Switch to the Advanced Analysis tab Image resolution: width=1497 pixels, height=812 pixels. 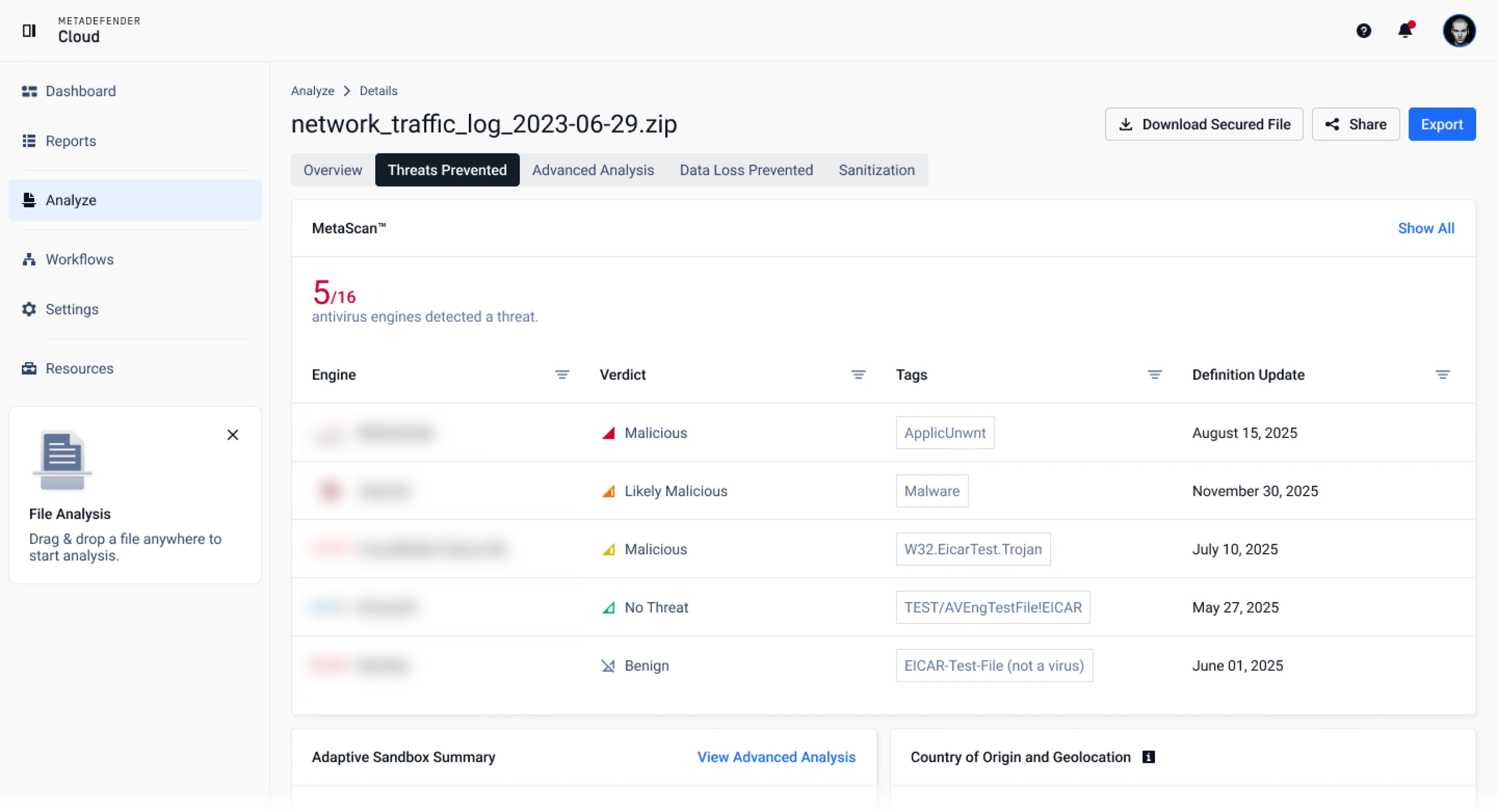pyautogui.click(x=593, y=170)
